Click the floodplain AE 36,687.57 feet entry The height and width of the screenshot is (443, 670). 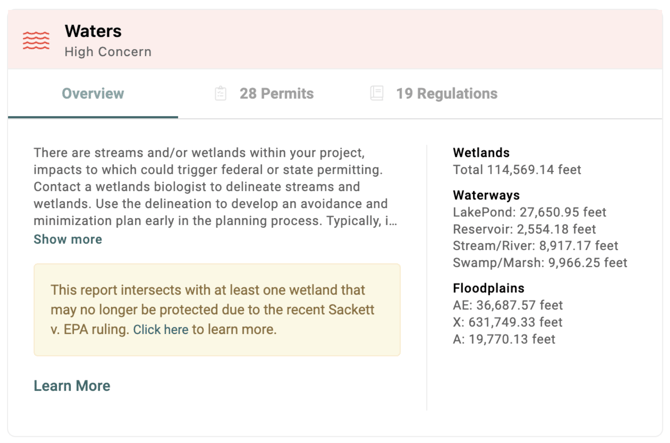508,305
